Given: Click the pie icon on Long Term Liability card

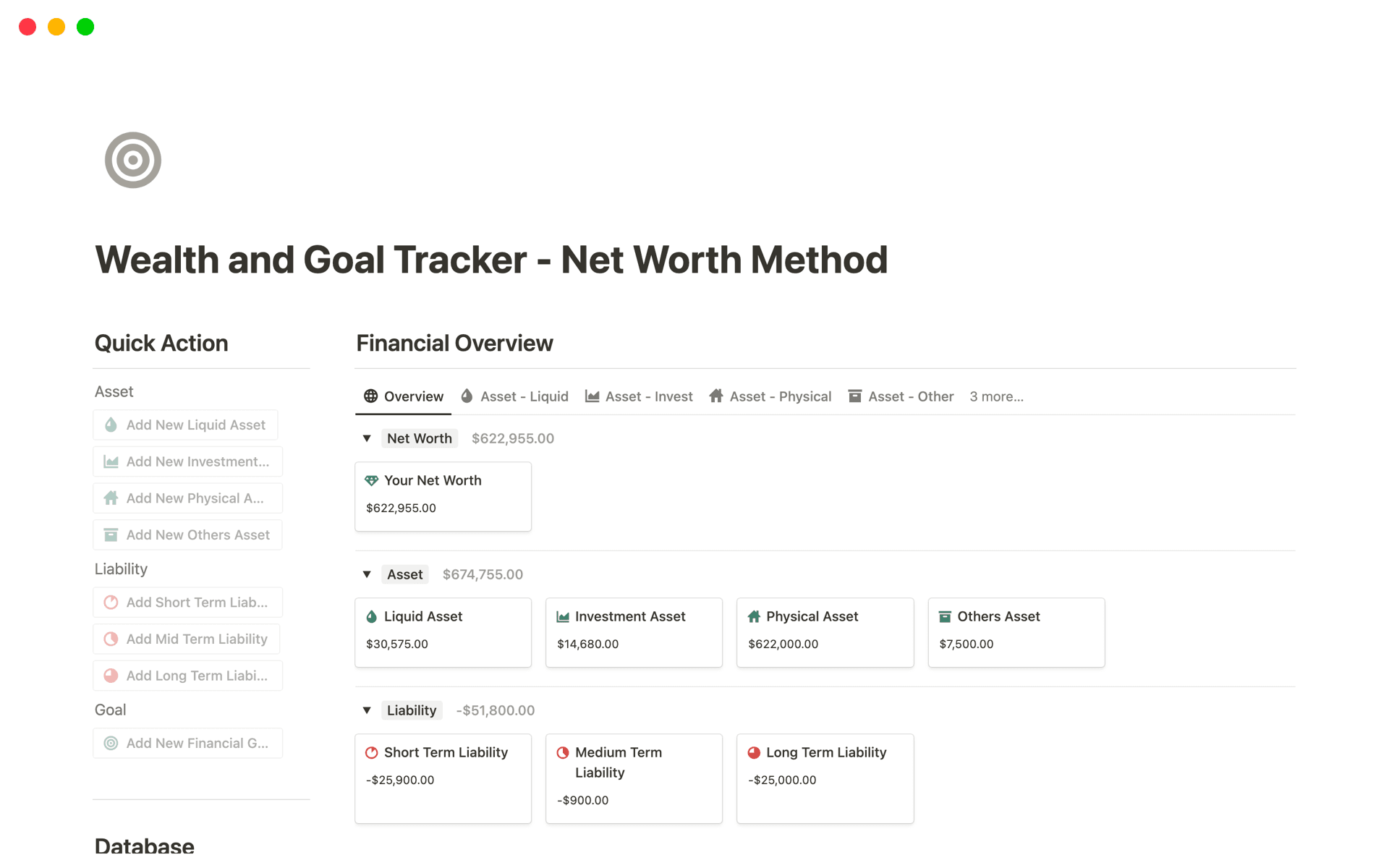Looking at the screenshot, I should tap(753, 752).
